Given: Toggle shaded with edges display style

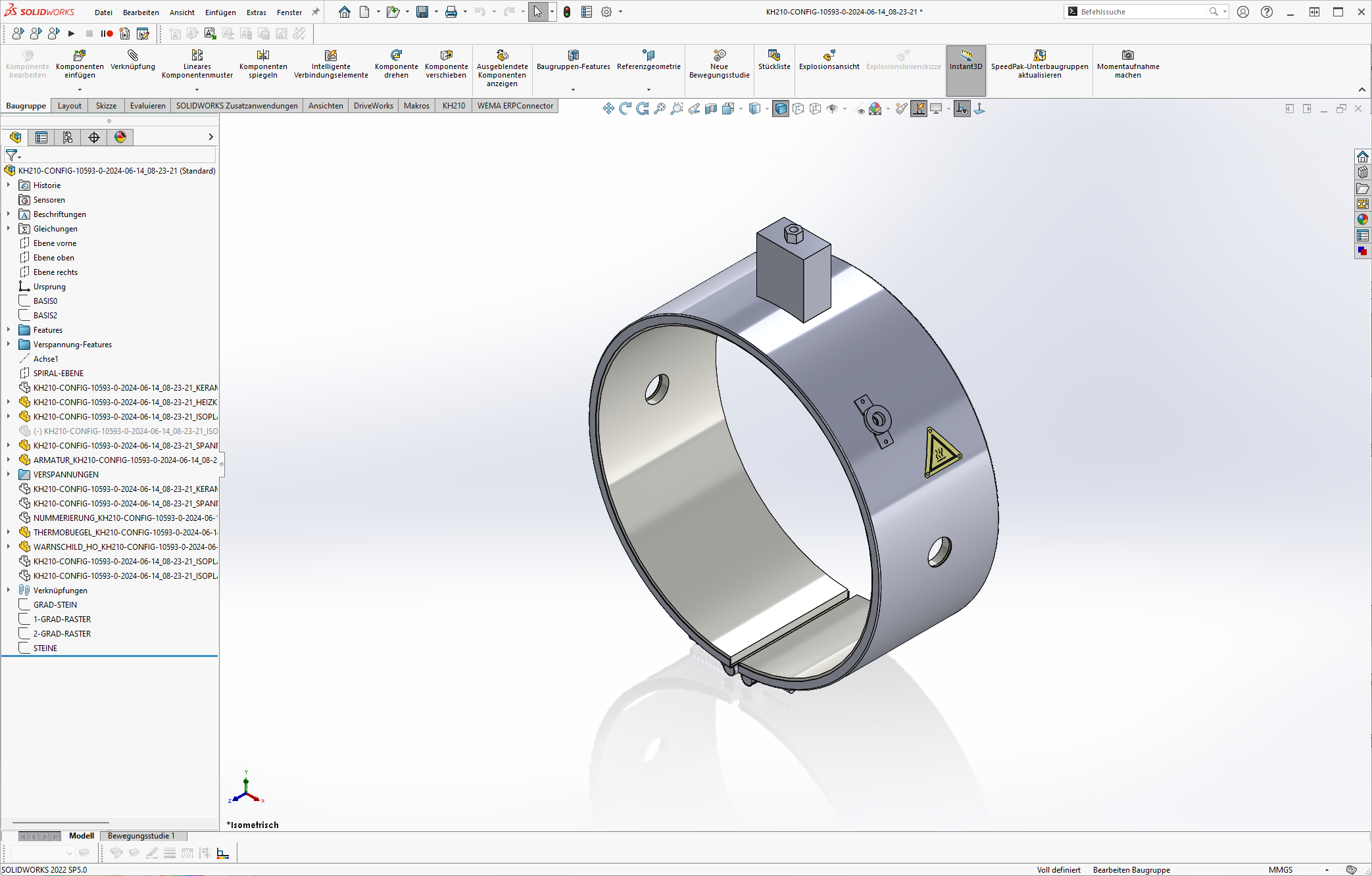Looking at the screenshot, I should [x=781, y=109].
